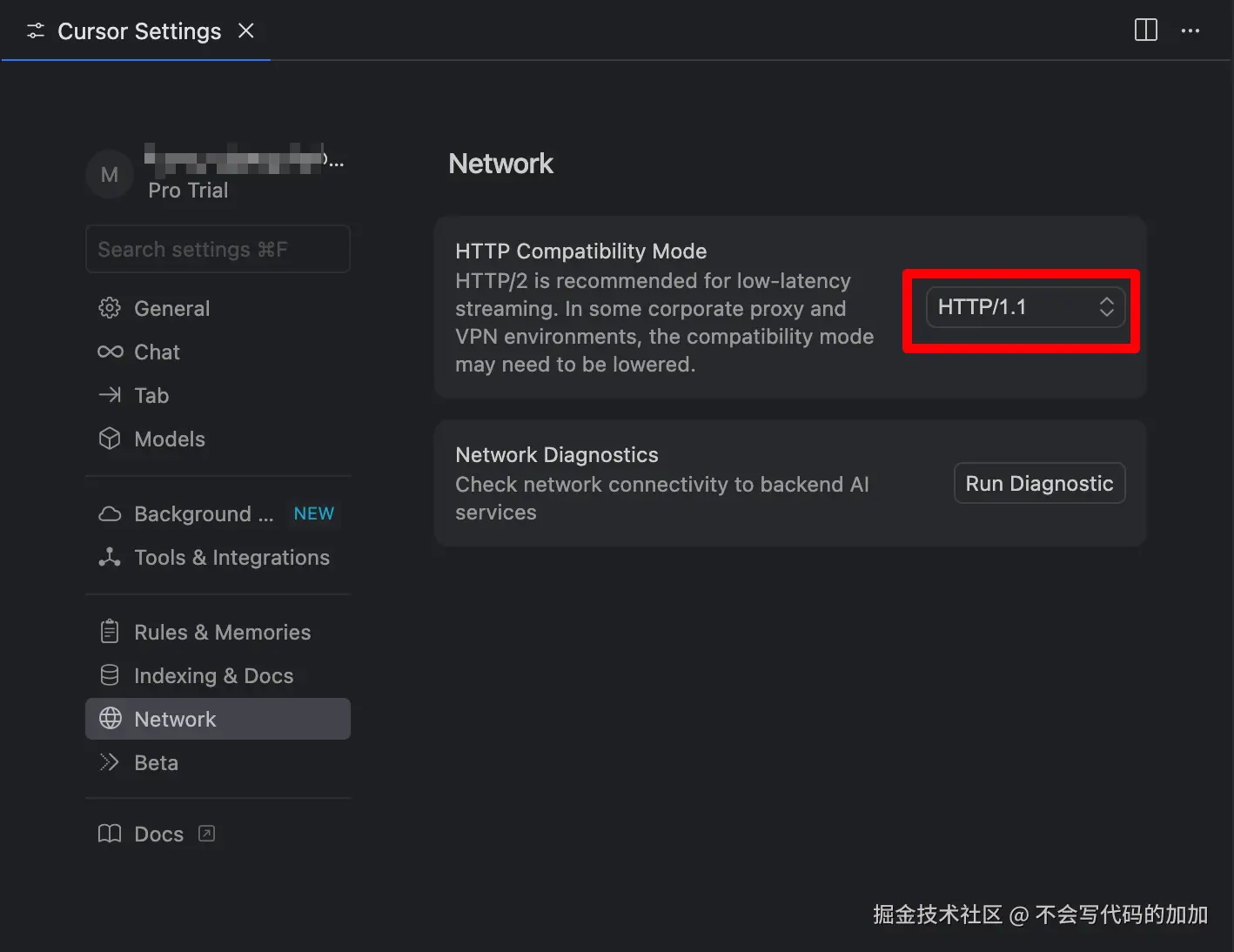Click the external link icon beside Docs
Image resolution: width=1234 pixels, height=952 pixels.
[206, 834]
